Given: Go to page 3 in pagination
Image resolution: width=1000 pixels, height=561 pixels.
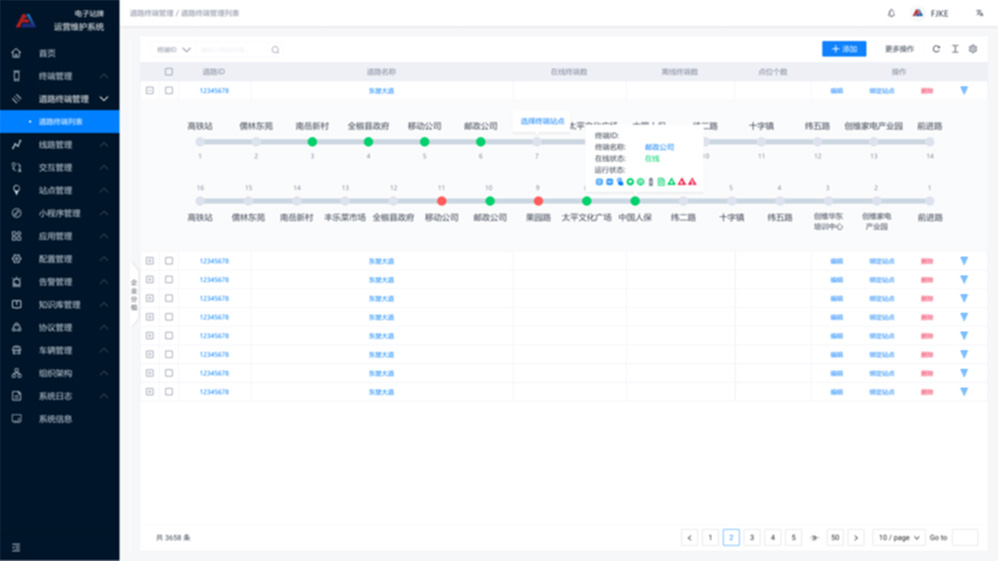Looking at the screenshot, I should tap(752, 538).
